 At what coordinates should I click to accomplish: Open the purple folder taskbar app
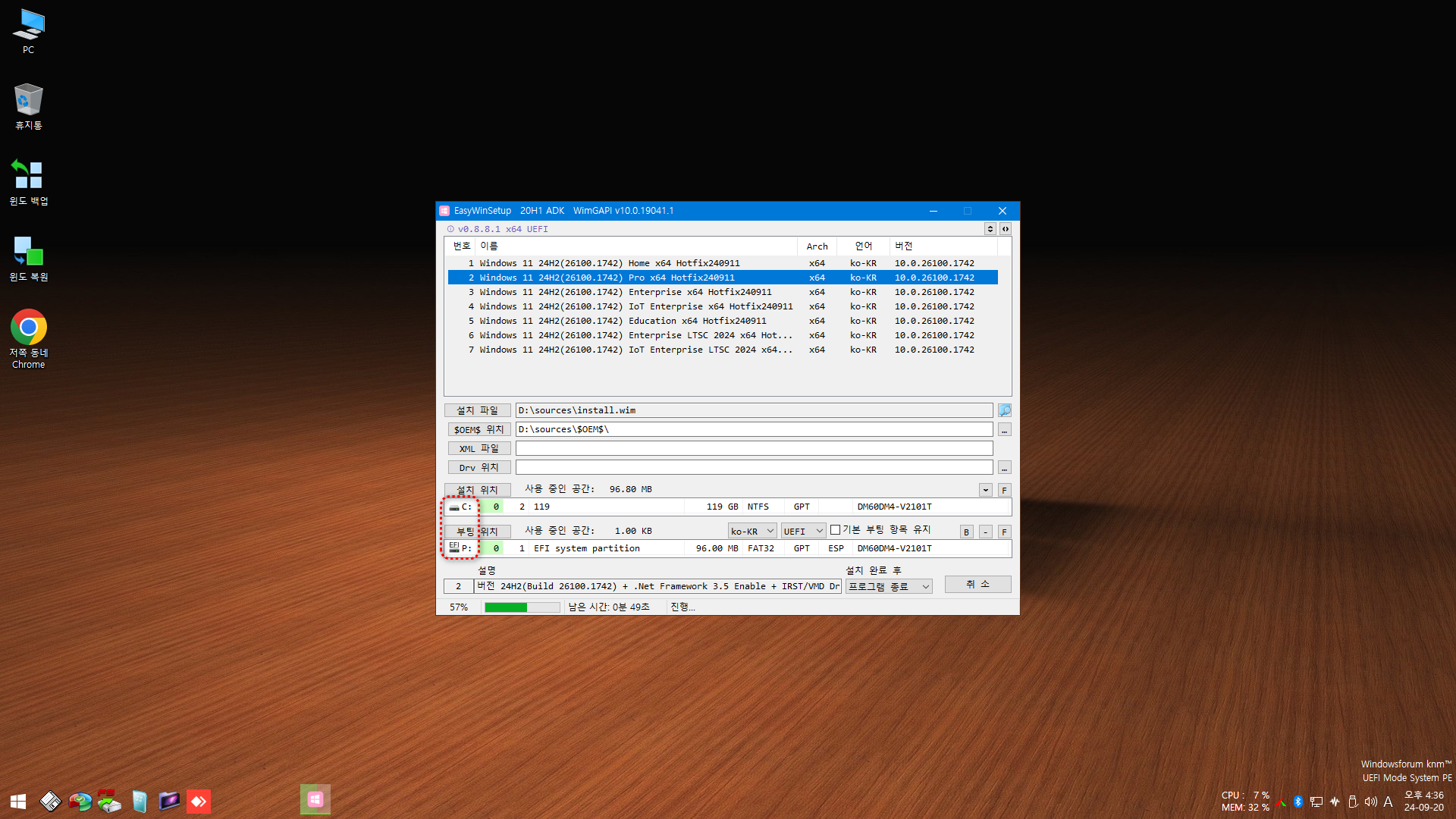tap(168, 801)
